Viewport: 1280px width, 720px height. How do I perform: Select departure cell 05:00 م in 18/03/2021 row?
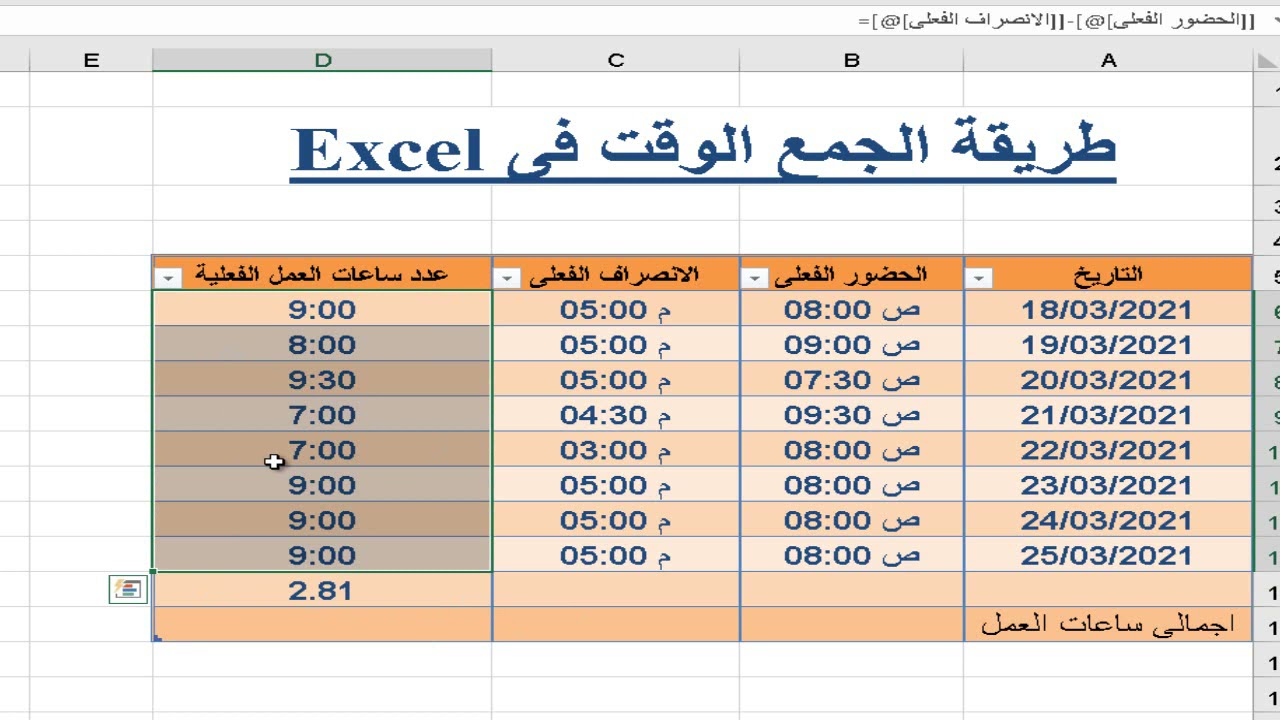tap(616, 309)
